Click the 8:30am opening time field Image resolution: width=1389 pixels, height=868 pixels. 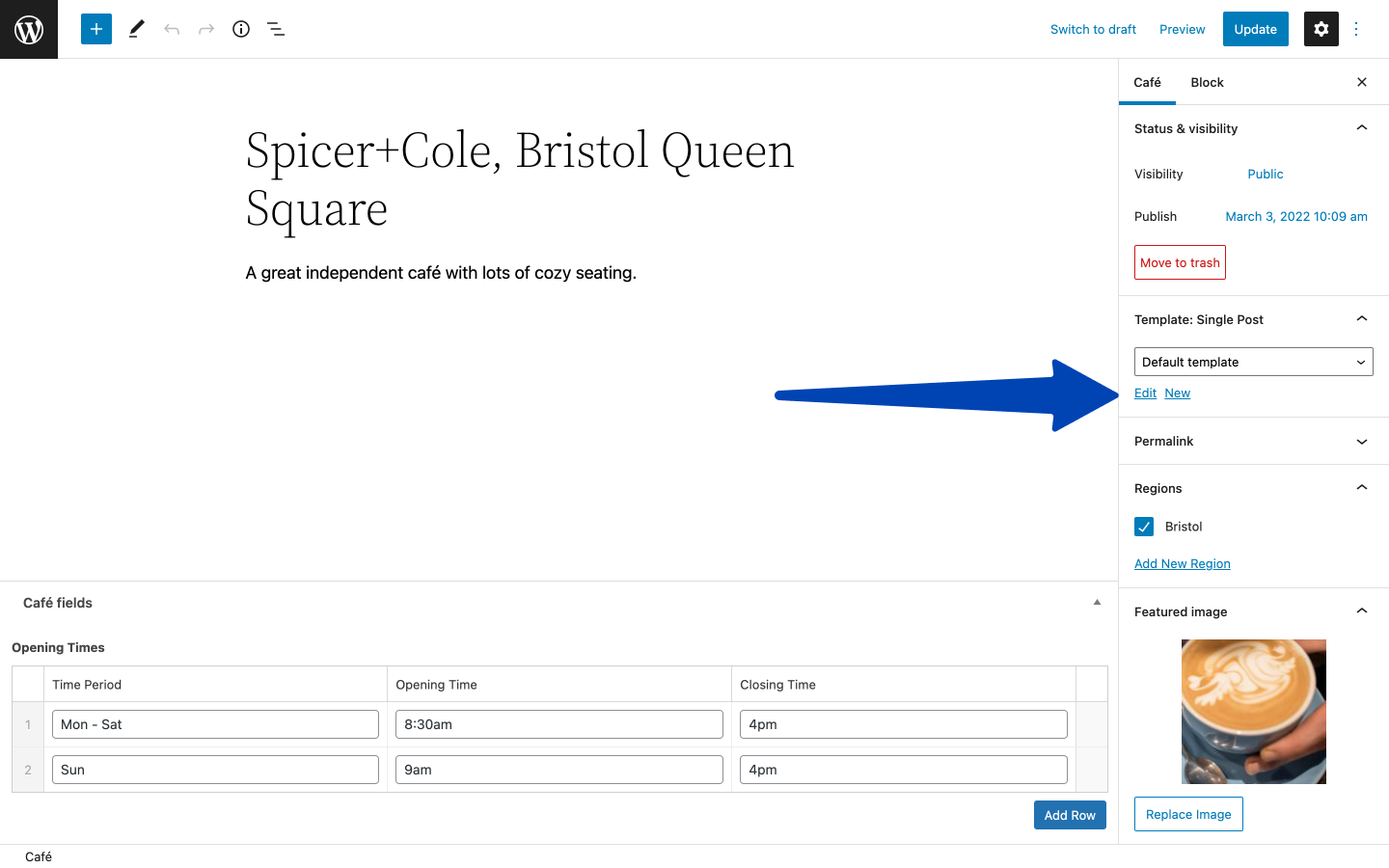[x=559, y=724]
